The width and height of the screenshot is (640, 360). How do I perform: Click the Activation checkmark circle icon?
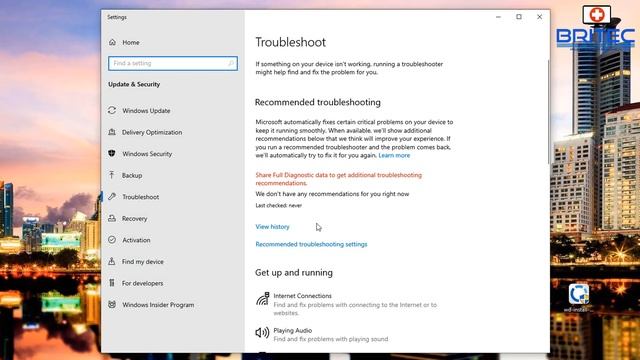[112, 240]
